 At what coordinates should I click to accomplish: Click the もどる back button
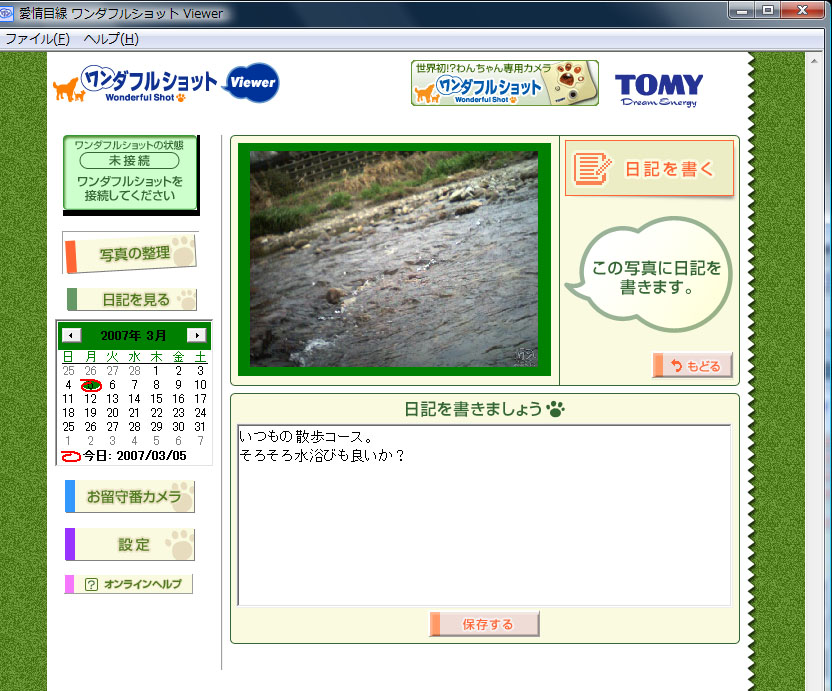point(692,366)
